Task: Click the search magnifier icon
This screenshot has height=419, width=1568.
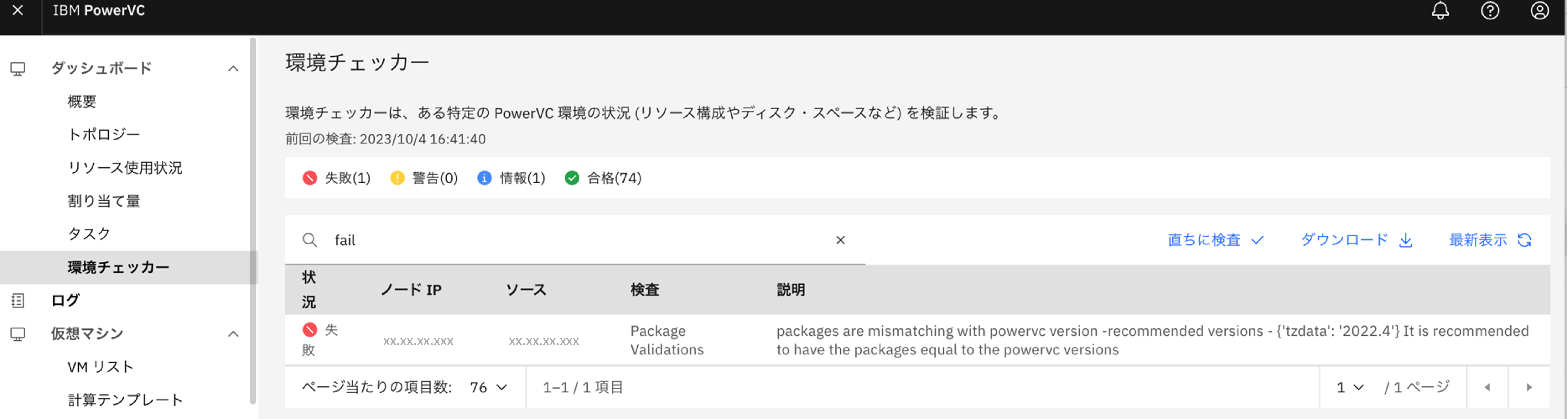Action: point(310,240)
